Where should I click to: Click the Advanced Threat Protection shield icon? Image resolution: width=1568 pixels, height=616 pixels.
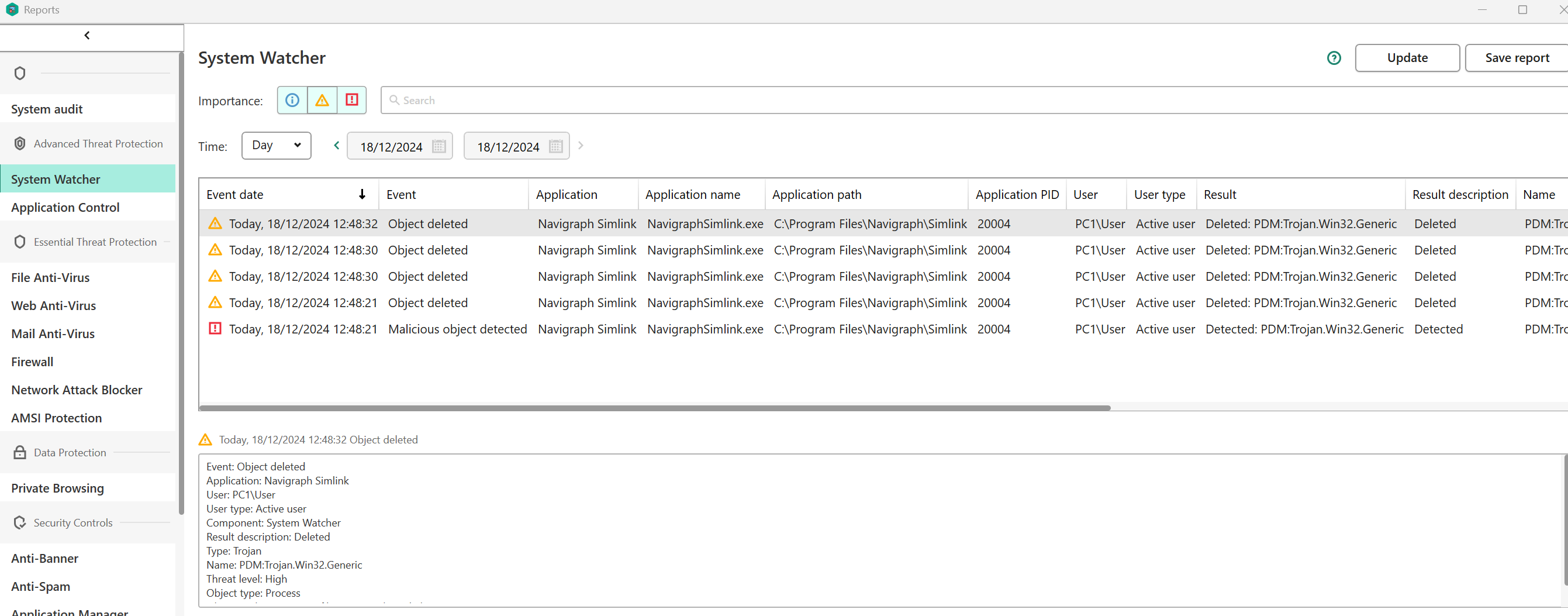[x=19, y=144]
